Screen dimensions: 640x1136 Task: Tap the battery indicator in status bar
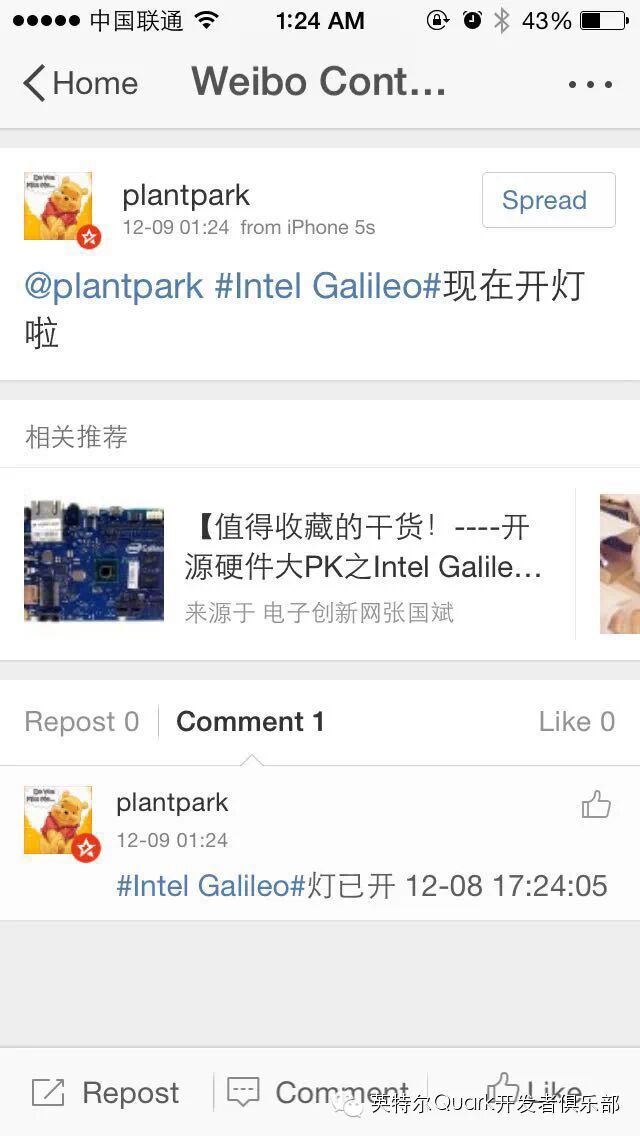pos(603,21)
